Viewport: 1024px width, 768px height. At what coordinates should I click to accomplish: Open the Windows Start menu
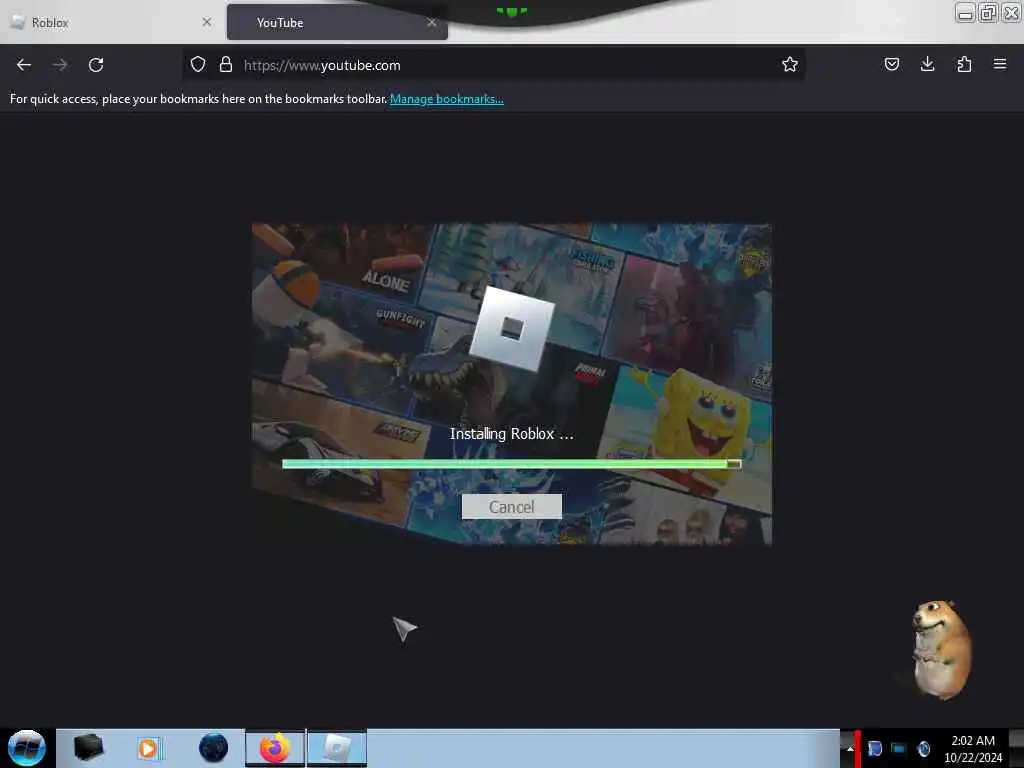[x=27, y=748]
